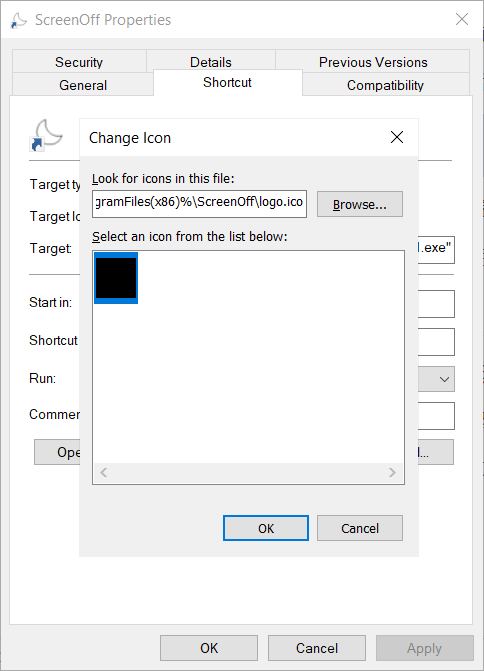484x671 pixels.
Task: Click the ScreenOff title bar moon icon
Action: pos(18,20)
